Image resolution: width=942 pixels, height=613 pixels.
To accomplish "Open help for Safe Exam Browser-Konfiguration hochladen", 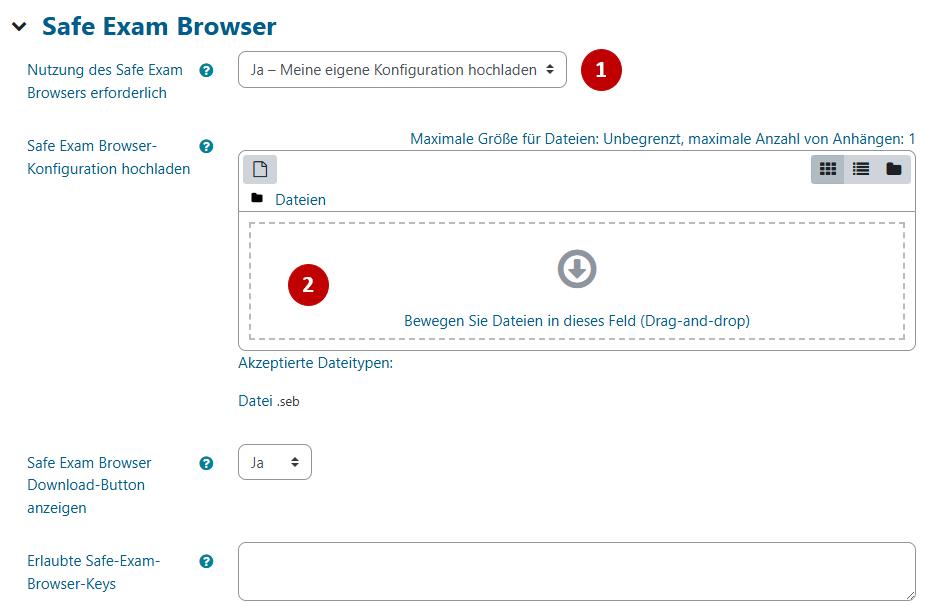I will click(206, 146).
